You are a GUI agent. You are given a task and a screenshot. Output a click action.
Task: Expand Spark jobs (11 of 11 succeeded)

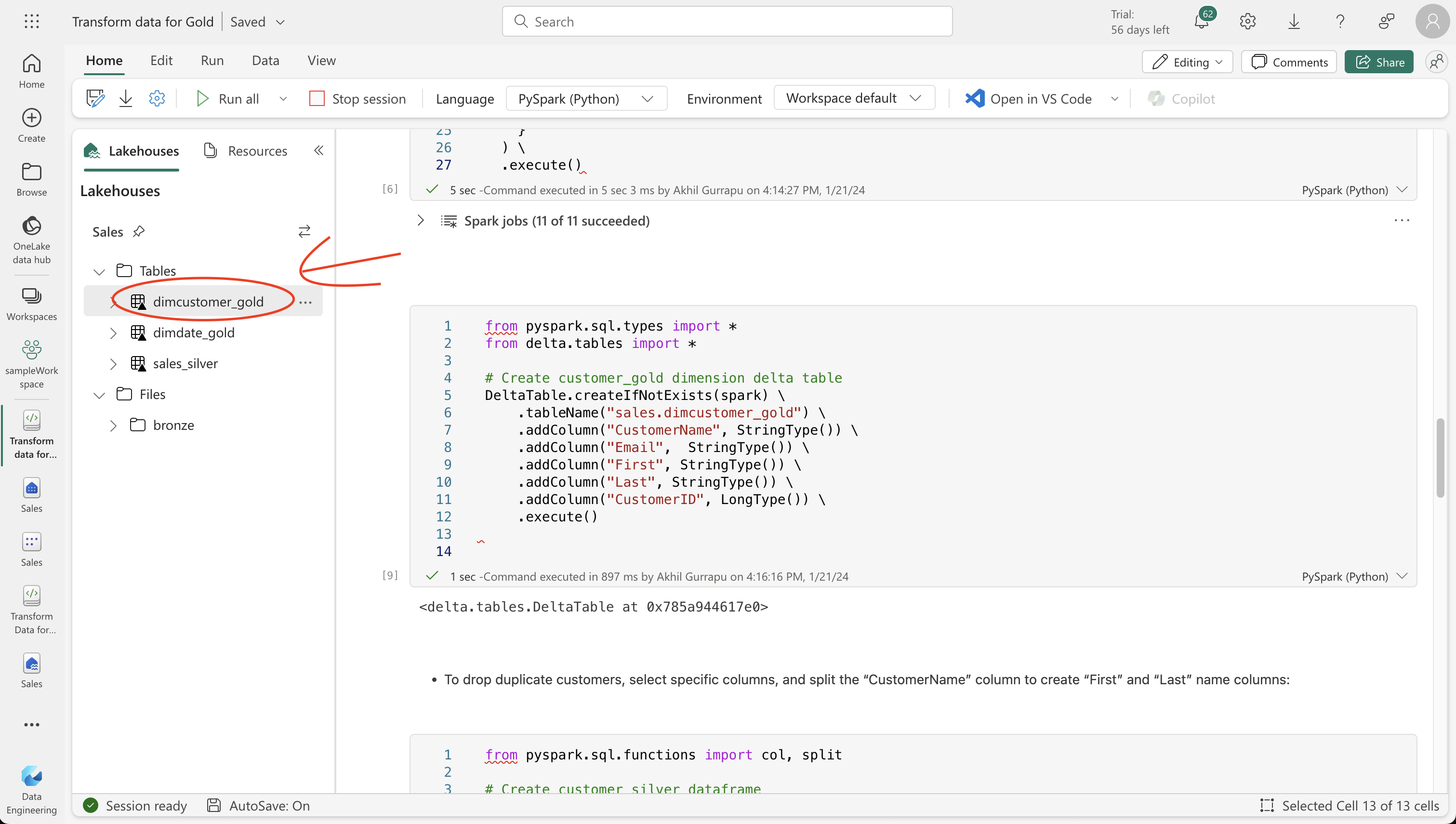click(421, 220)
